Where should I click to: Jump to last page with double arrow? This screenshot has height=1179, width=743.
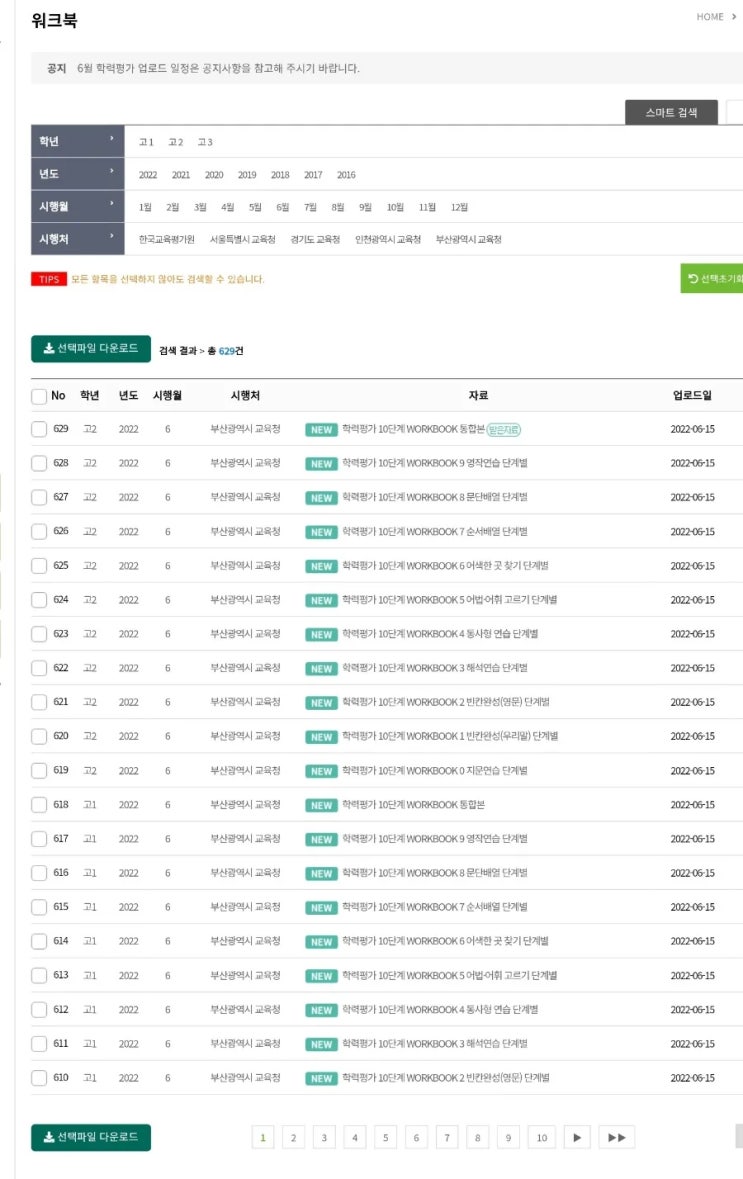coord(617,1138)
